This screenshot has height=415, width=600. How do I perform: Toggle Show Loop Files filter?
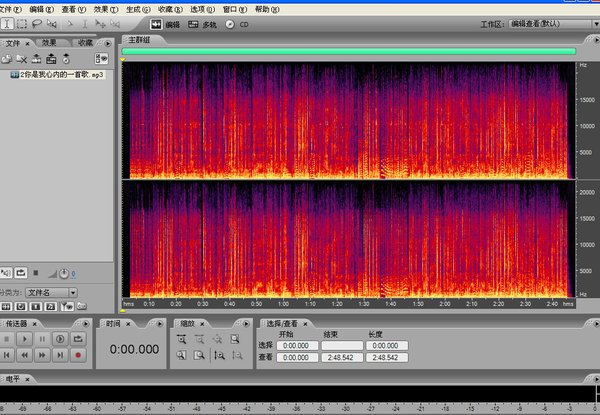pos(21,306)
